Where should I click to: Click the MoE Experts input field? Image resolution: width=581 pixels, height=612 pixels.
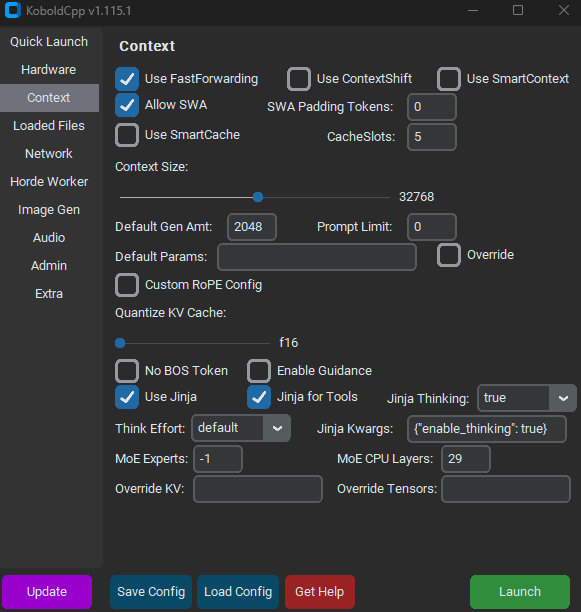(x=218, y=459)
